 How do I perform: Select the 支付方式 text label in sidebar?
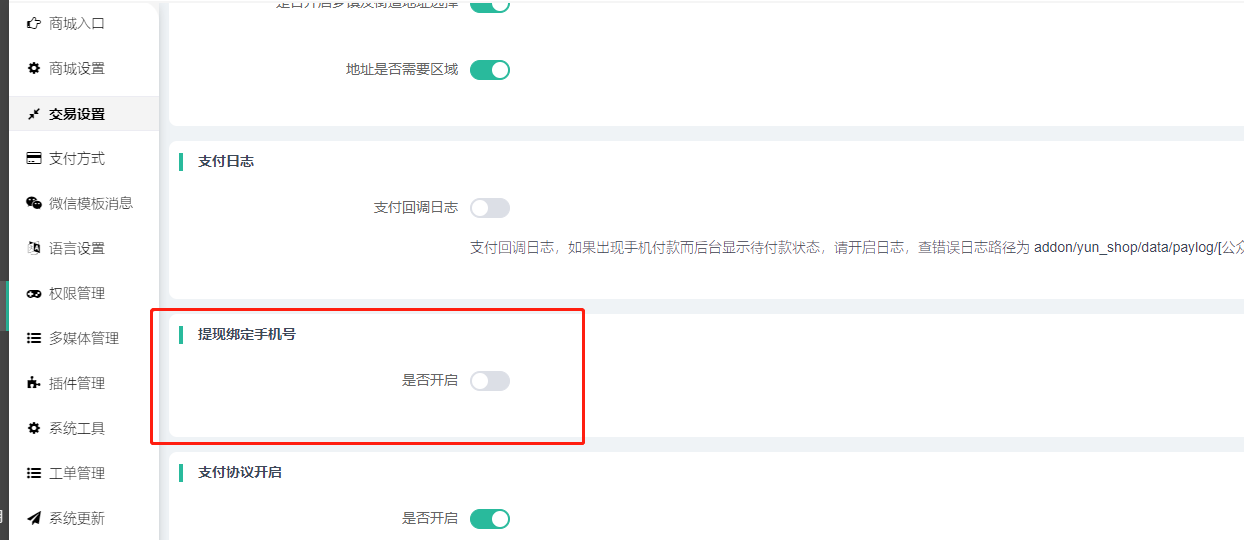click(x=77, y=158)
